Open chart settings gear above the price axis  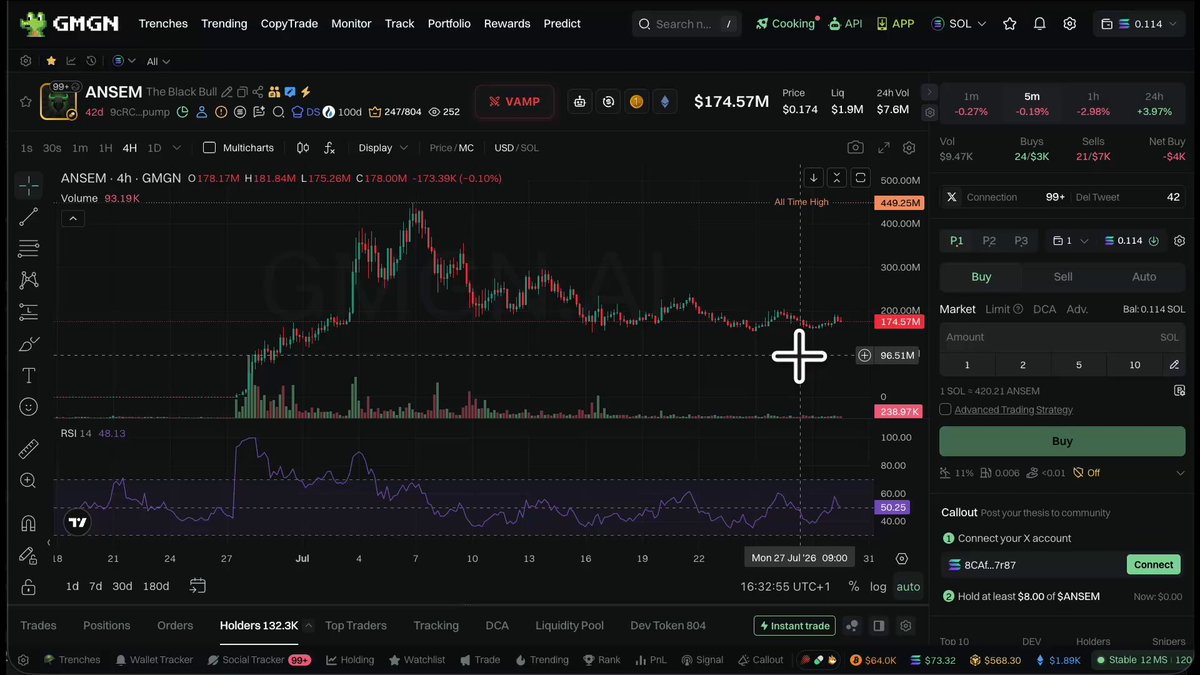tap(909, 148)
